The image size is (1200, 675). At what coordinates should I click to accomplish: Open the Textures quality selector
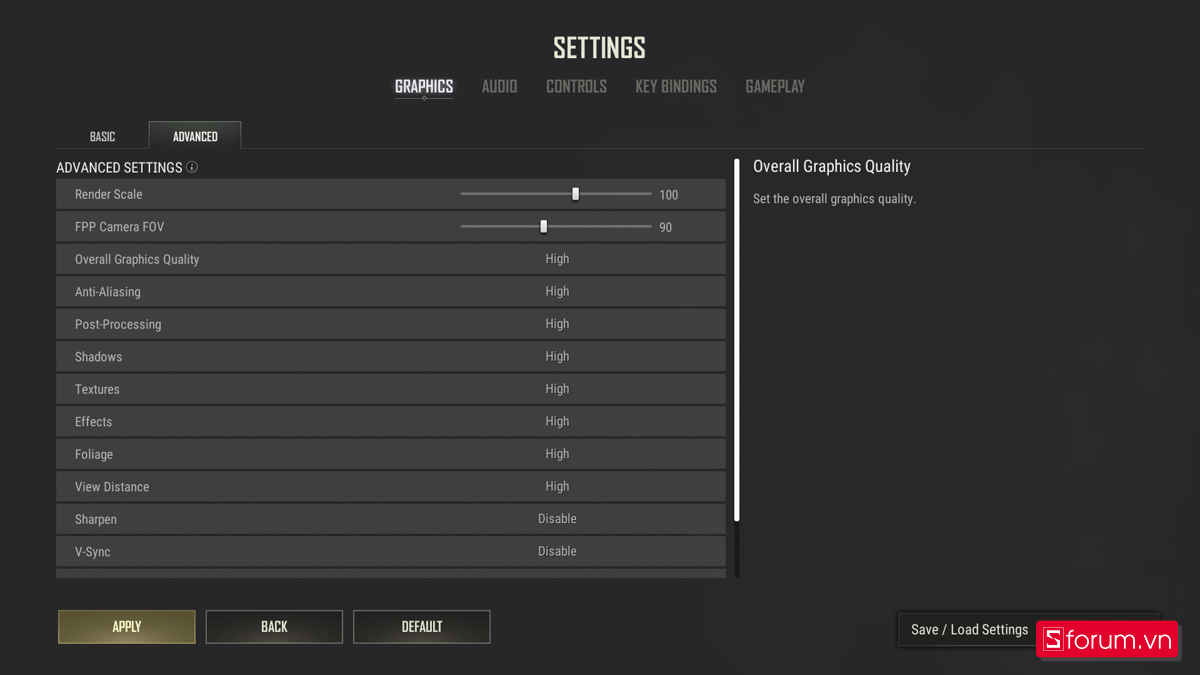(x=557, y=389)
